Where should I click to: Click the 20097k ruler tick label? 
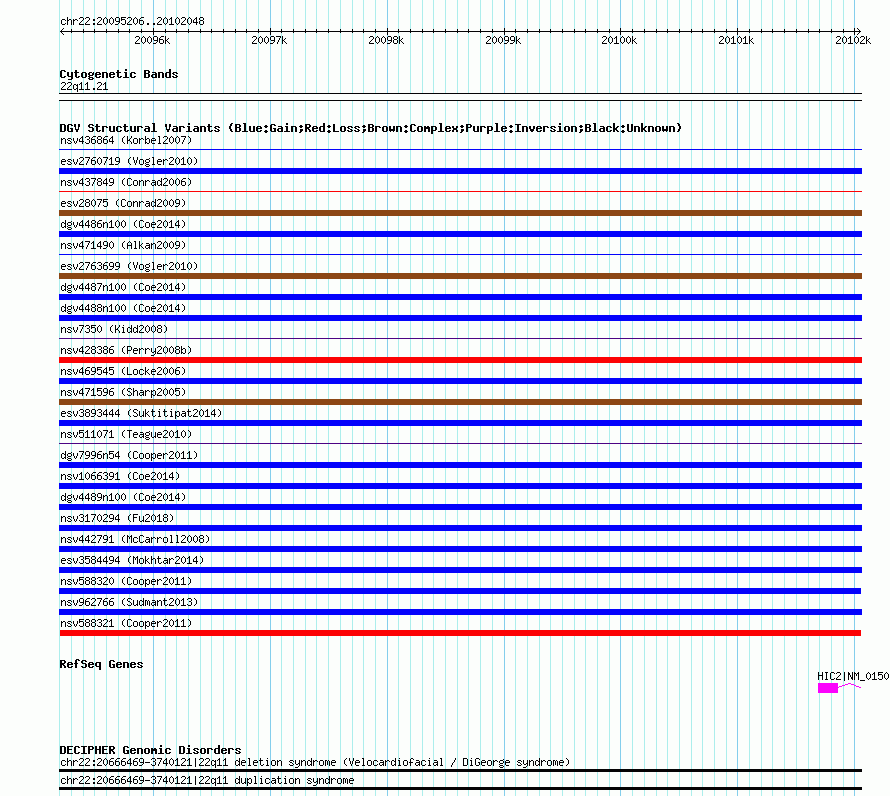pyautogui.click(x=269, y=40)
